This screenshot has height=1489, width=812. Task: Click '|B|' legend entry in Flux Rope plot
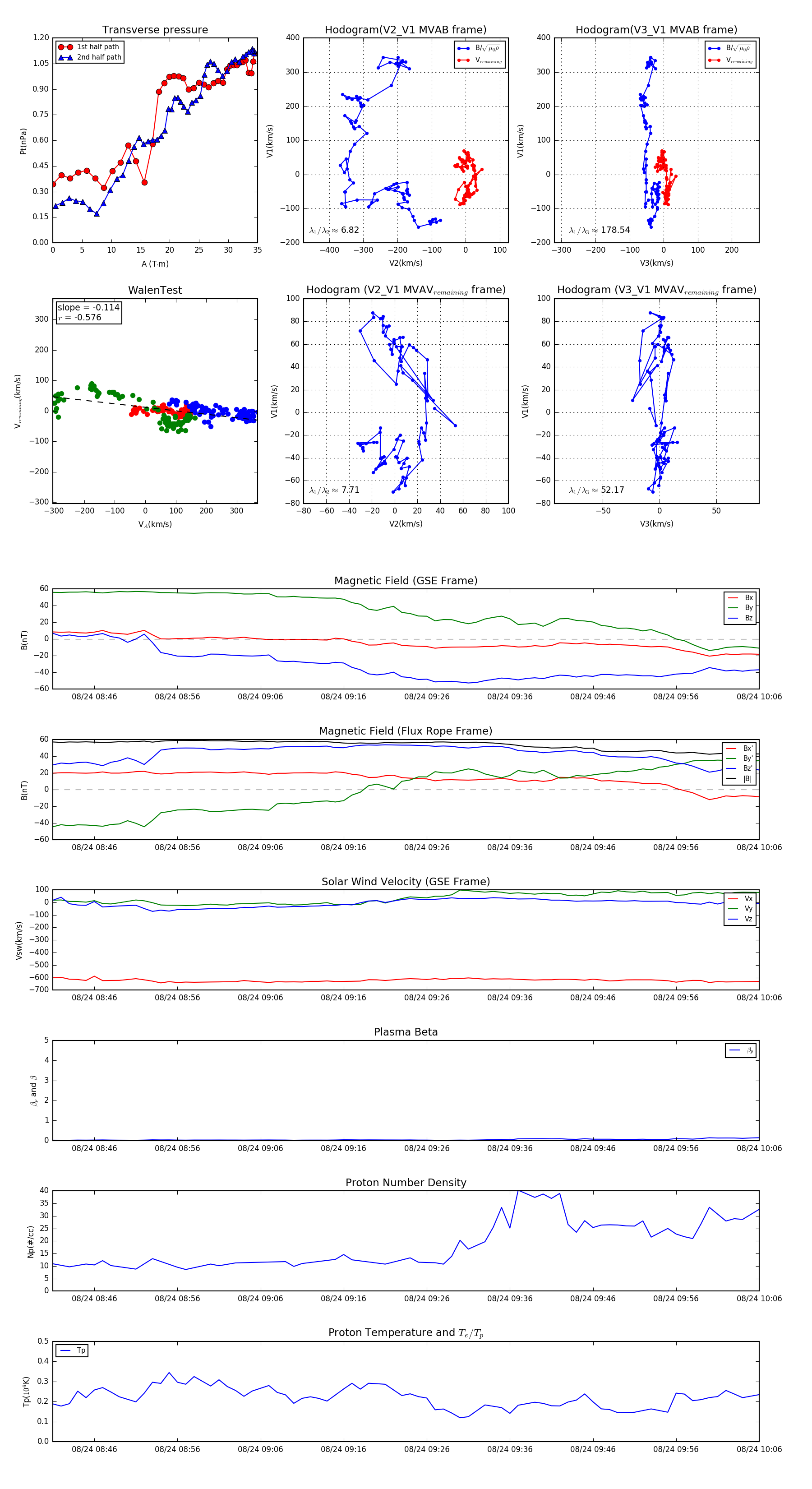click(740, 779)
